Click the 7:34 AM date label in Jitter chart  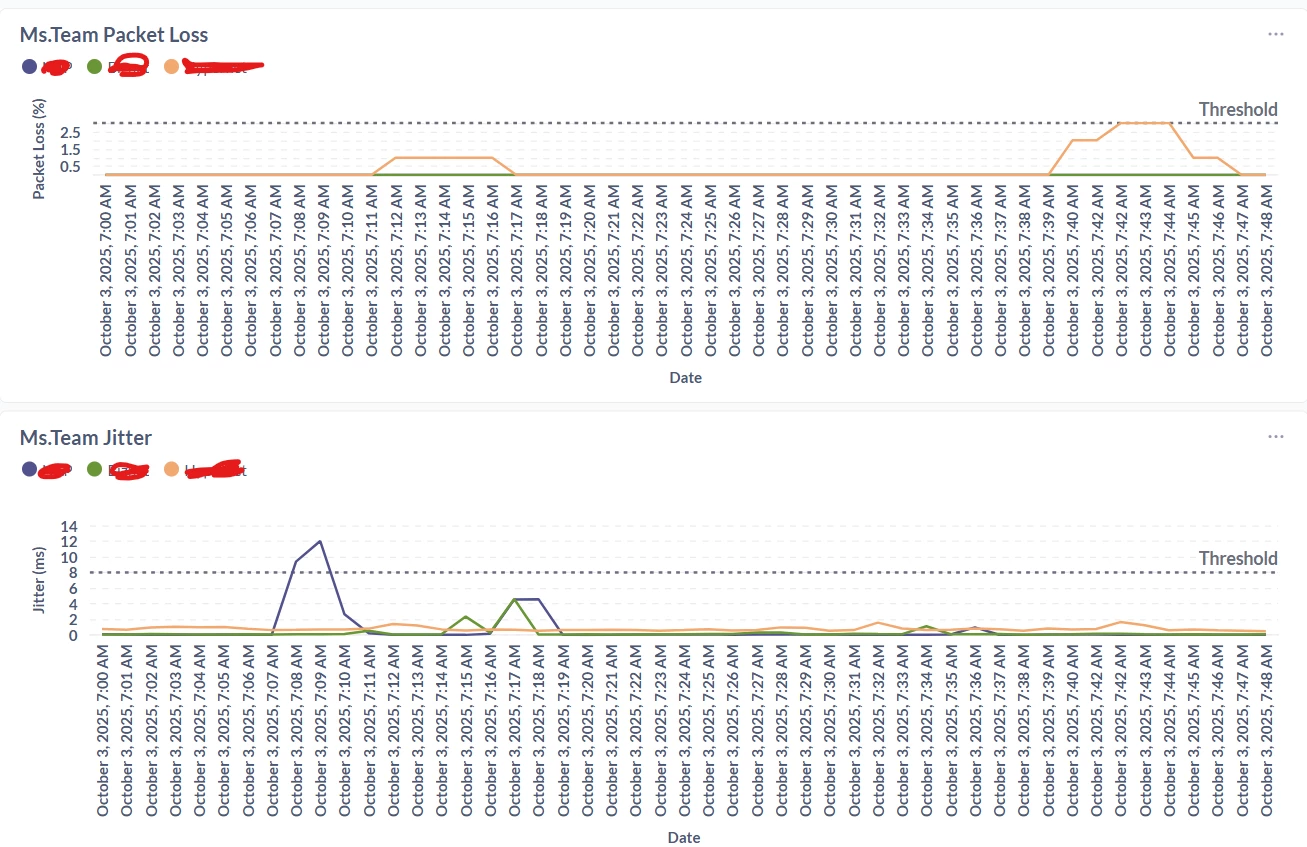[929, 730]
